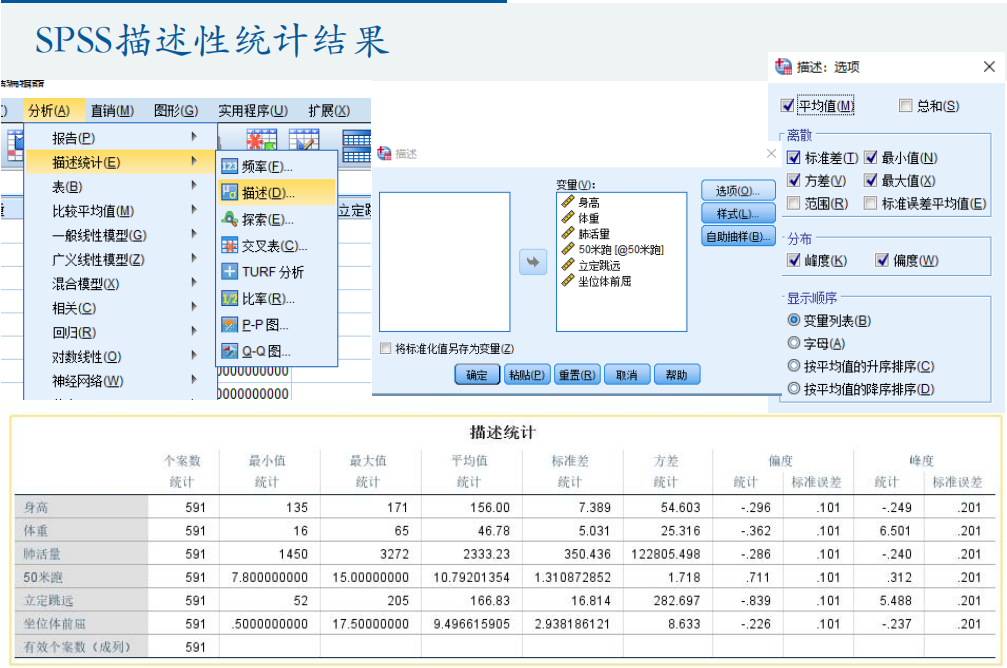Expand the 广义线性模型(Z) submenu
Image resolution: width=1007 pixels, height=668 pixels.
[x=119, y=259]
